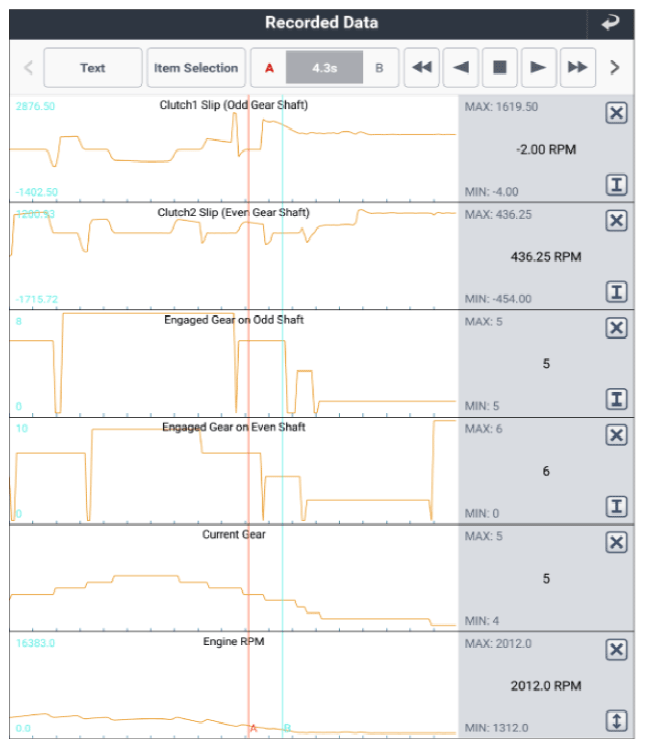Select the Engaged Gear on Odd Shaft title

(234, 320)
